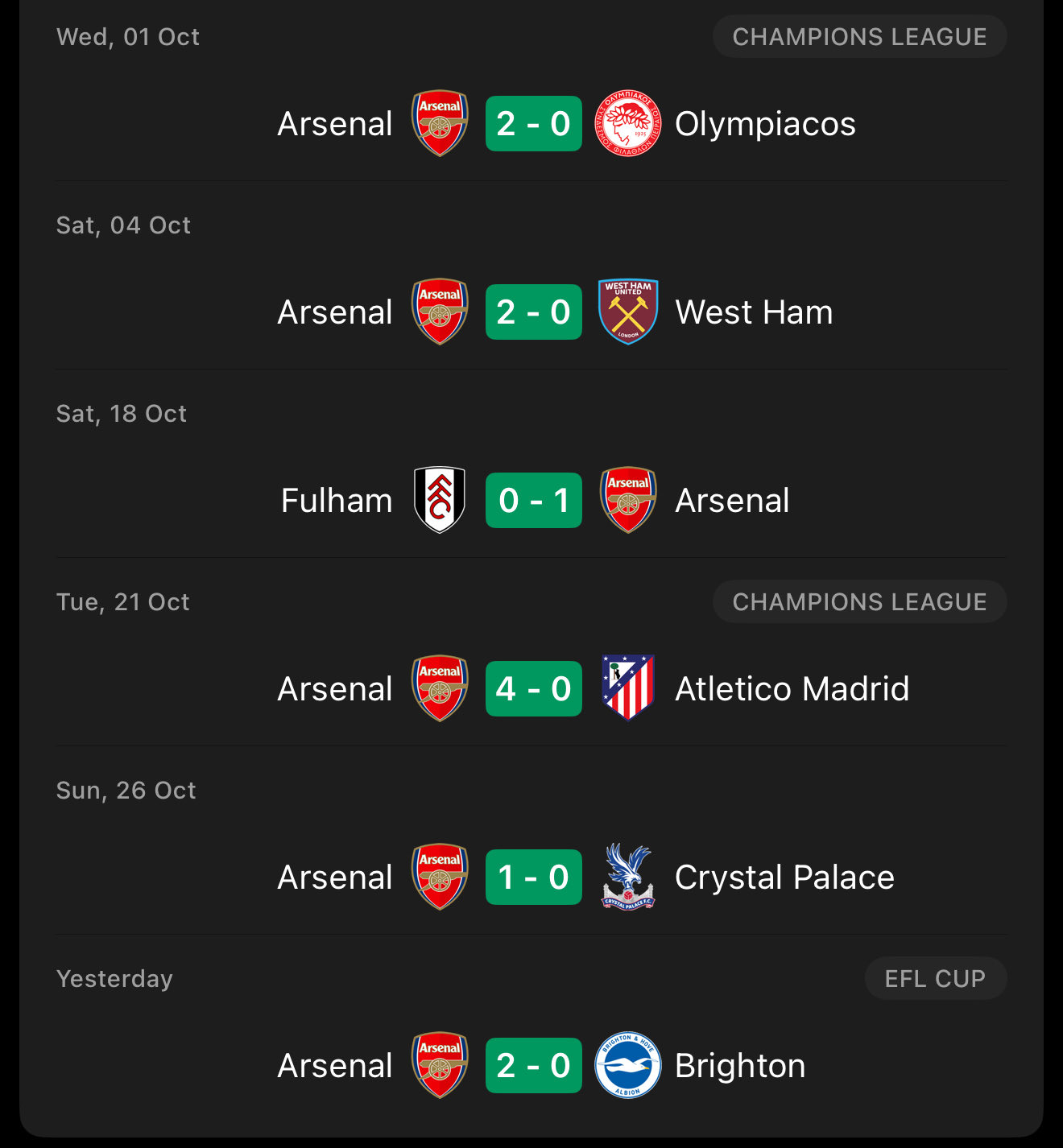Select the Crystal Palace team name
The width and height of the screenshot is (1063, 1148).
pos(784,878)
